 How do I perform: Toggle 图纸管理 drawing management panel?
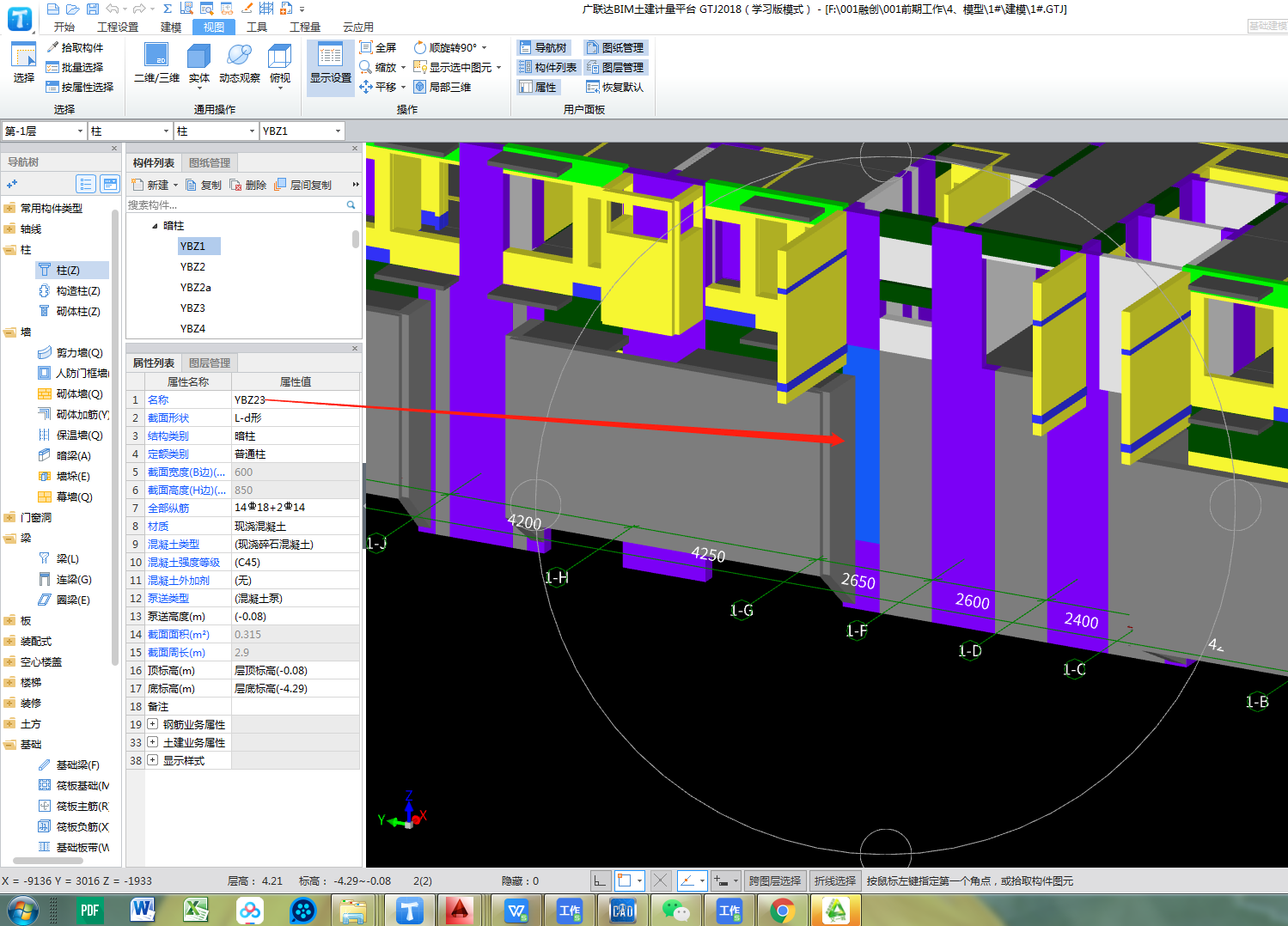[x=614, y=47]
